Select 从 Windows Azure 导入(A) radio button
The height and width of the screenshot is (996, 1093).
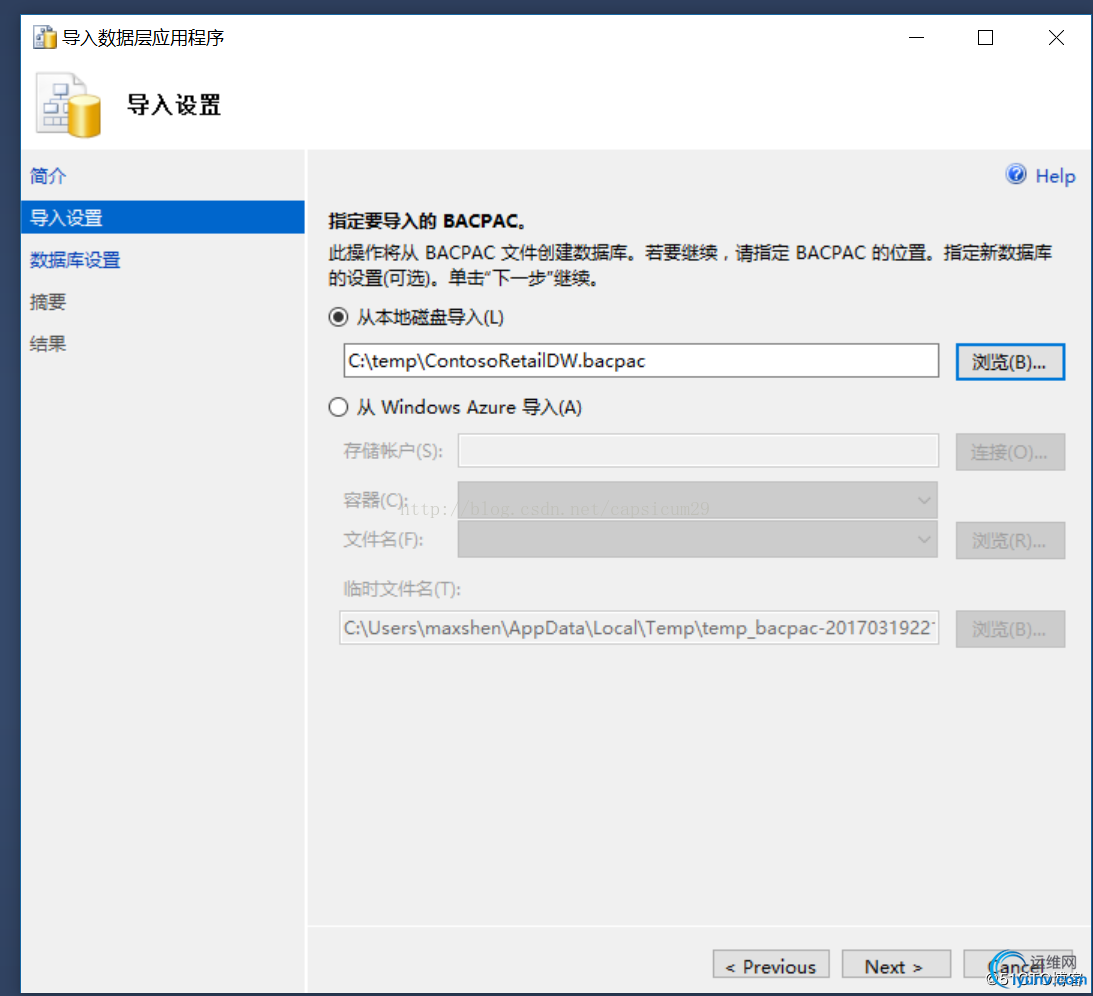coord(338,407)
